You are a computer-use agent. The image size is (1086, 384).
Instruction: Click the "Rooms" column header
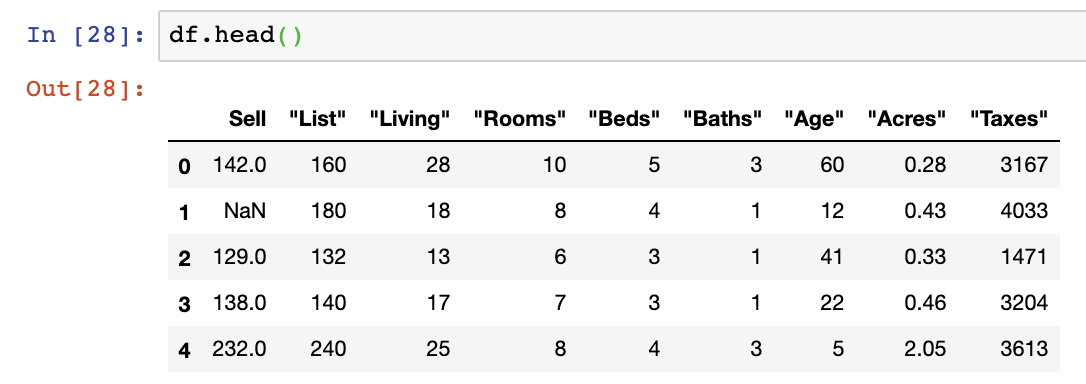click(520, 119)
